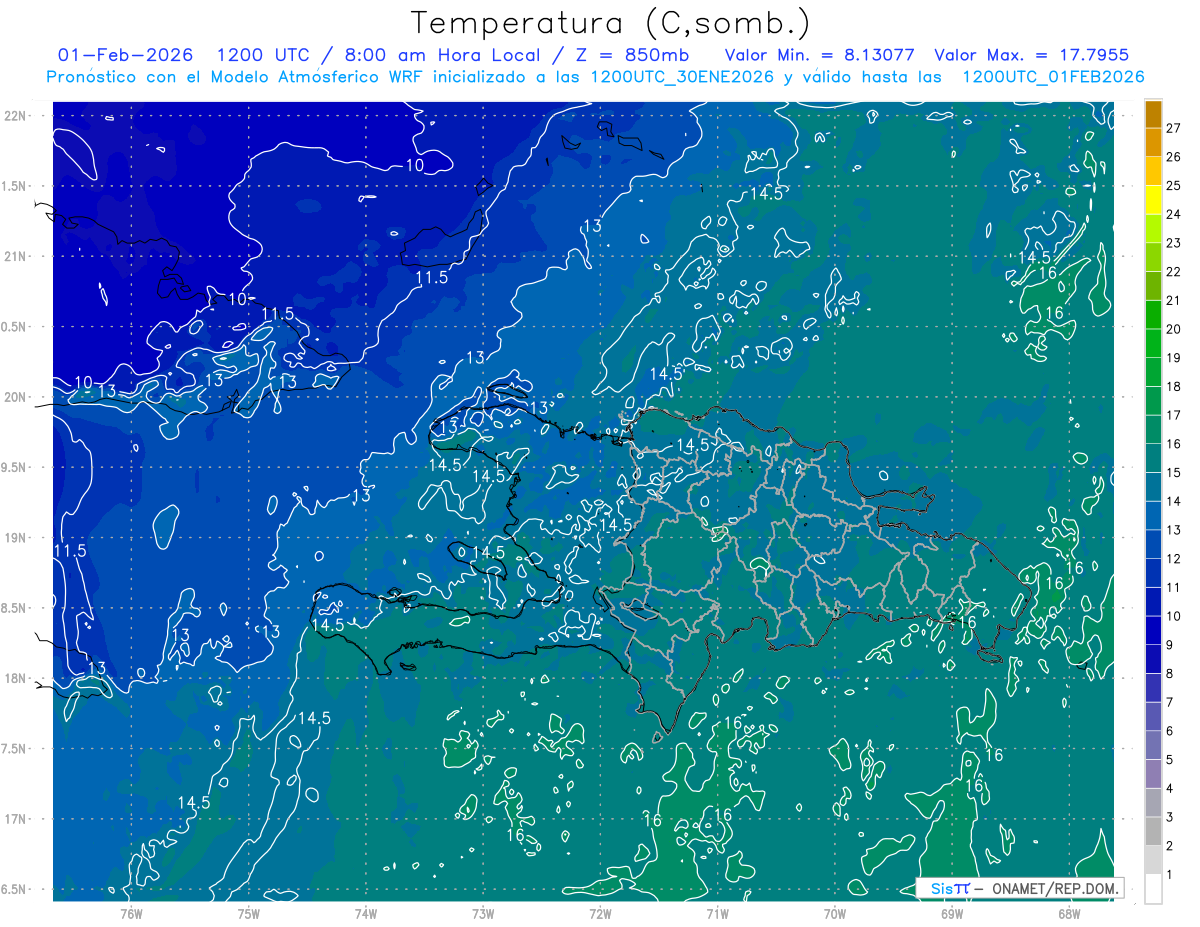
Task: Click the legend value 16
Action: [x=1174, y=444]
